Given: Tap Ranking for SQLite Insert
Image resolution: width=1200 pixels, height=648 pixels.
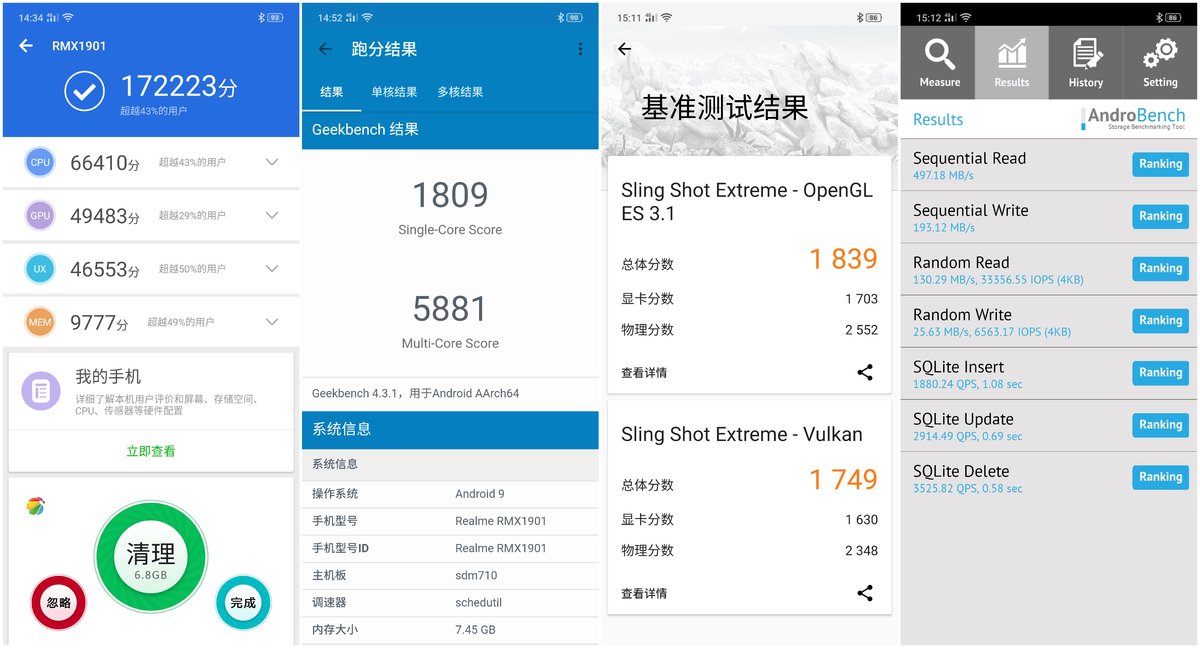Looking at the screenshot, I should point(1160,372).
